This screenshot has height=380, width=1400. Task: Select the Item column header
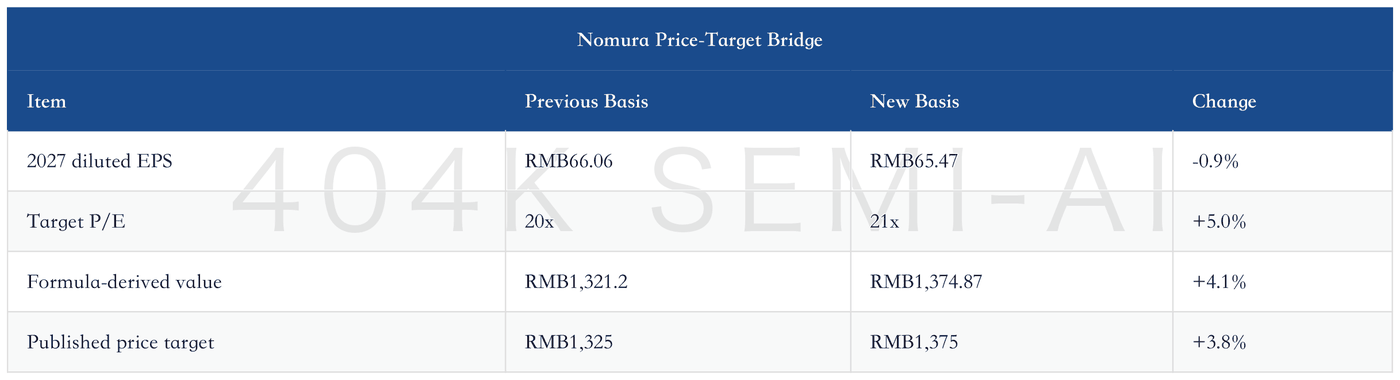[x=46, y=101]
